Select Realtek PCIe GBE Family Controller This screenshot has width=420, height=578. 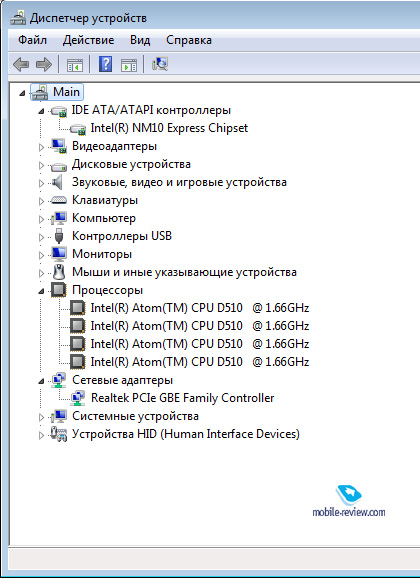pyautogui.click(x=183, y=398)
